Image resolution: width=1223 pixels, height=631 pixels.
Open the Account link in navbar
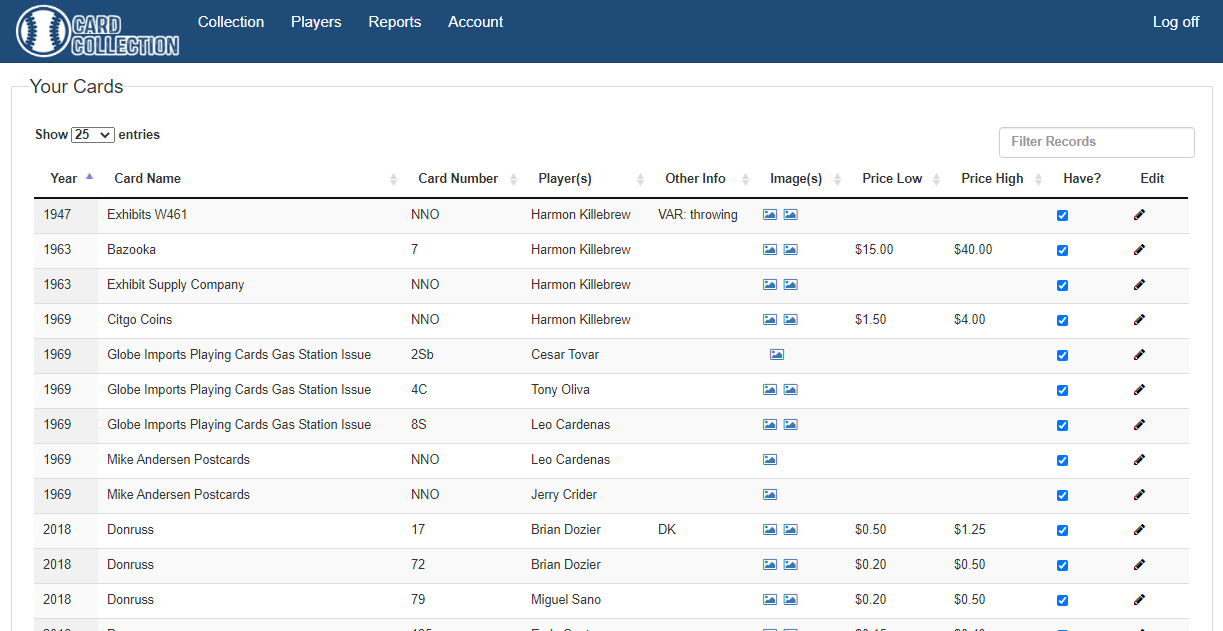click(475, 22)
